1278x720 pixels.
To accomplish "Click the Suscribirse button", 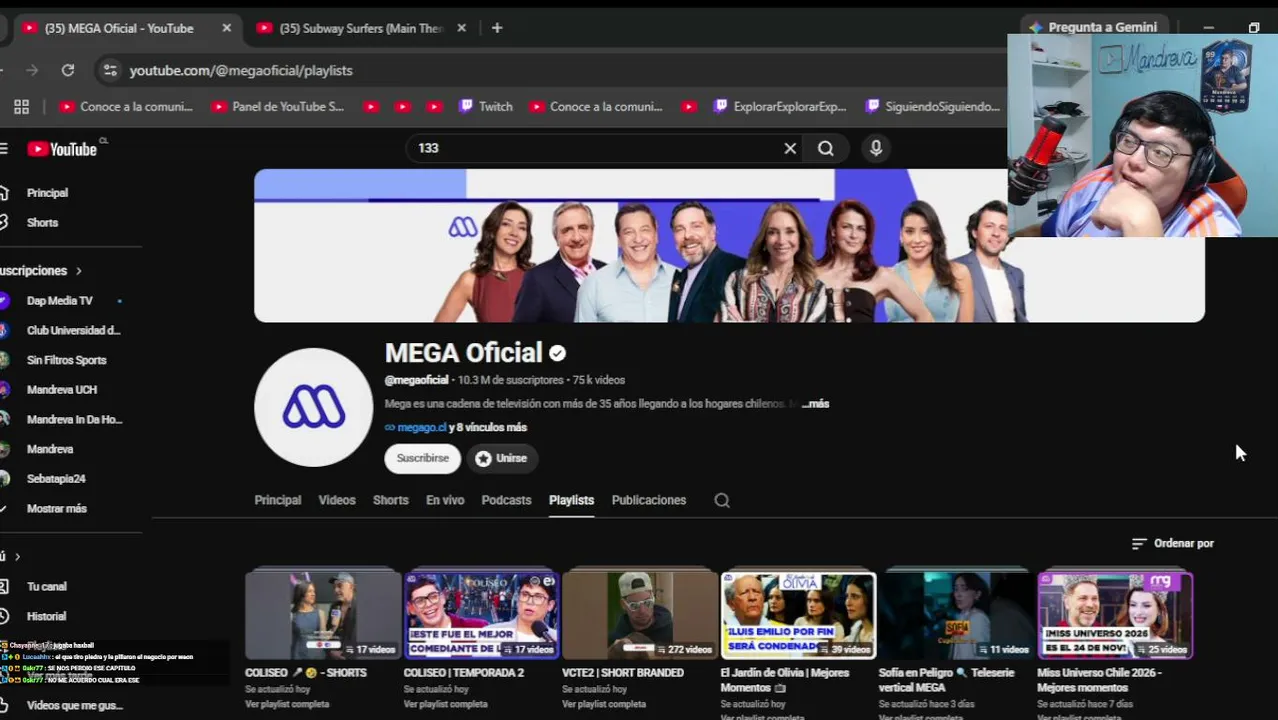I will tap(422, 458).
